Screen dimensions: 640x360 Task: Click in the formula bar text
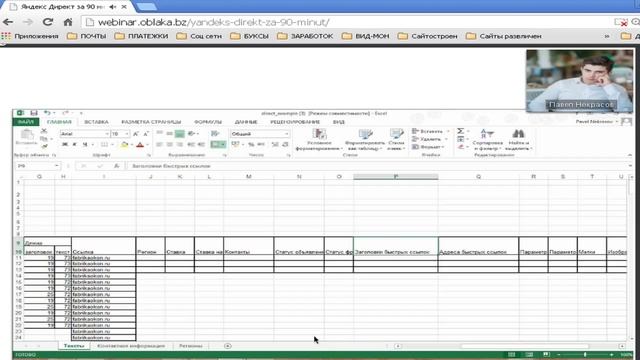[171, 166]
